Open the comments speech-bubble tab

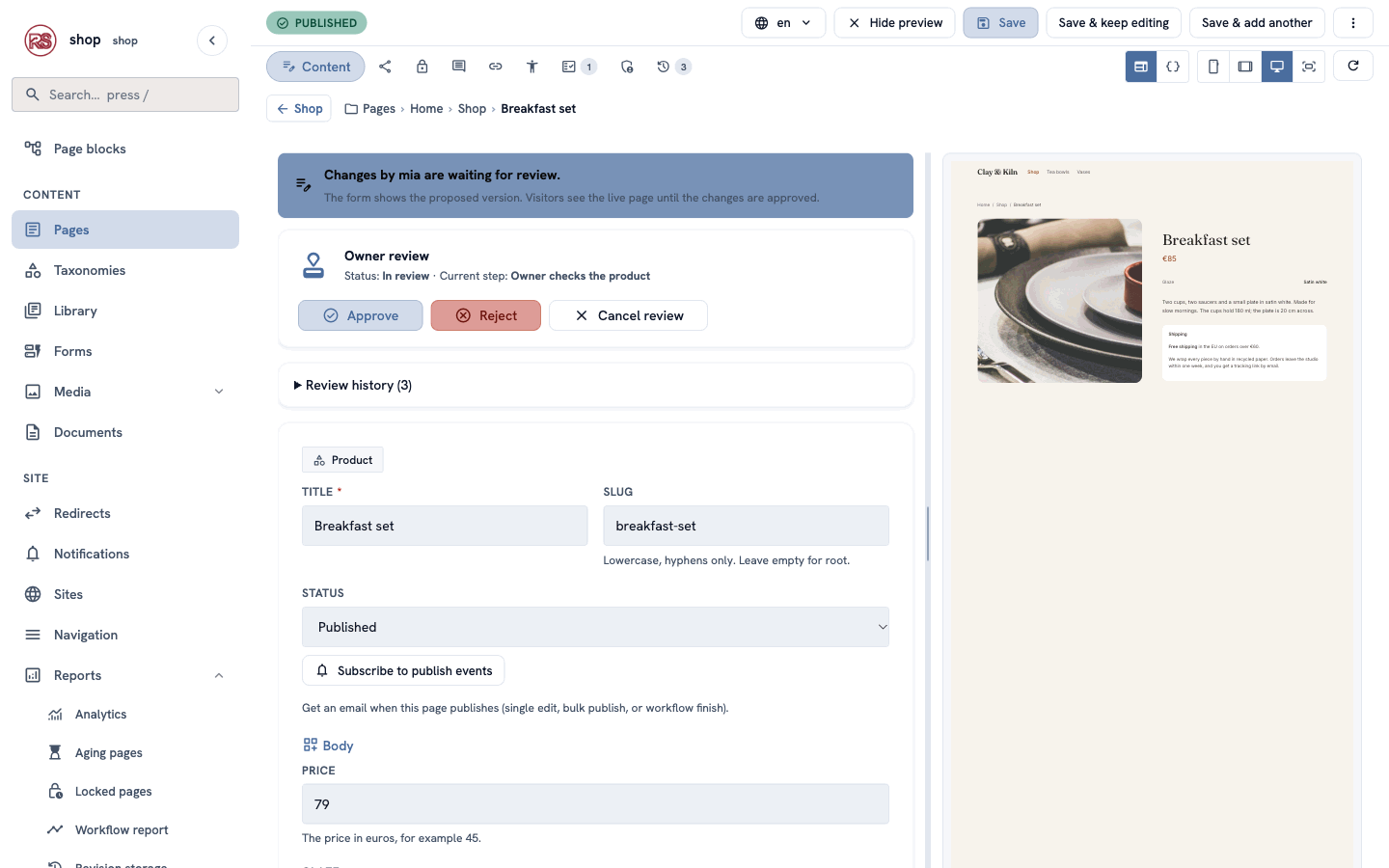(x=459, y=67)
